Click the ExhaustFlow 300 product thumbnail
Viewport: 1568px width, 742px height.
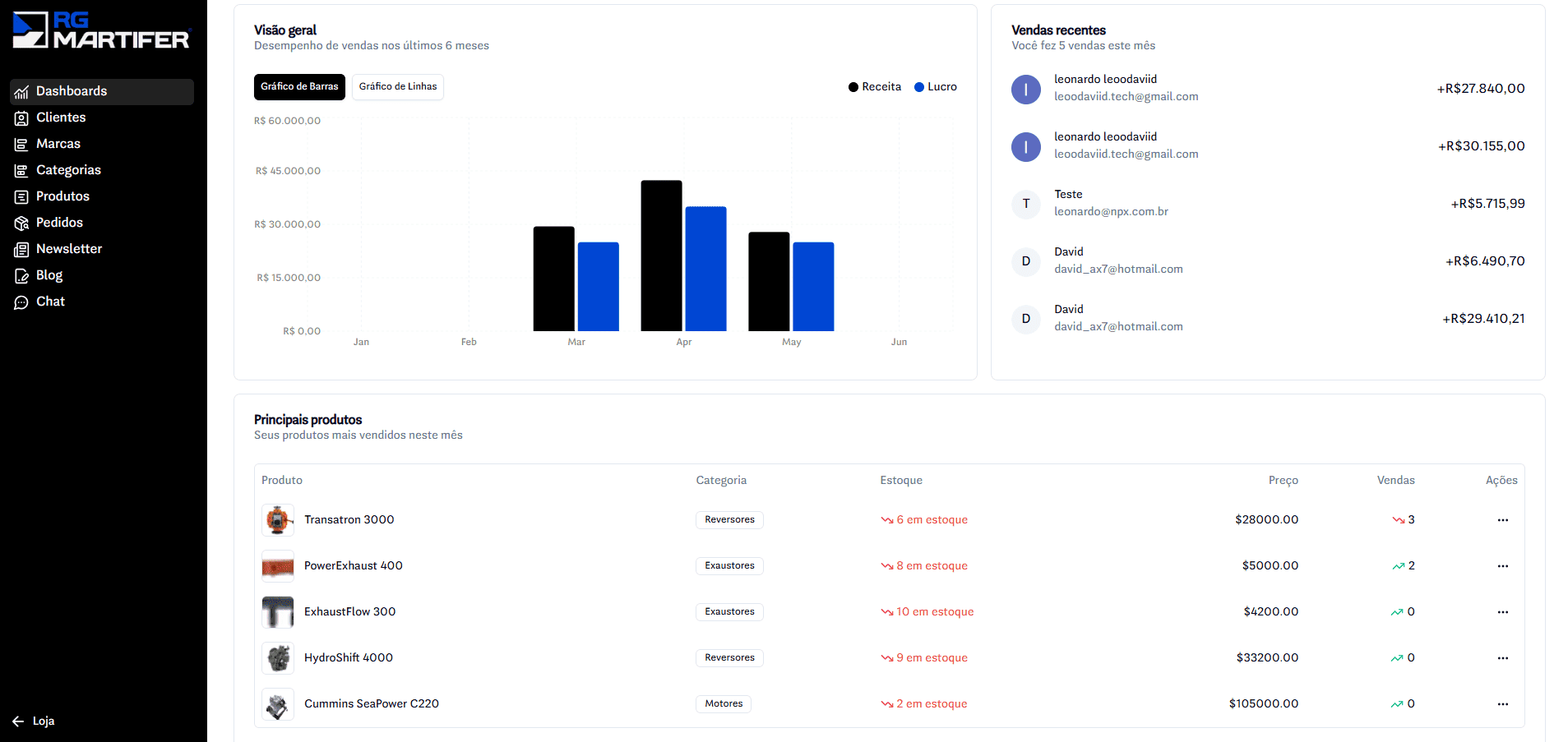coord(278,612)
